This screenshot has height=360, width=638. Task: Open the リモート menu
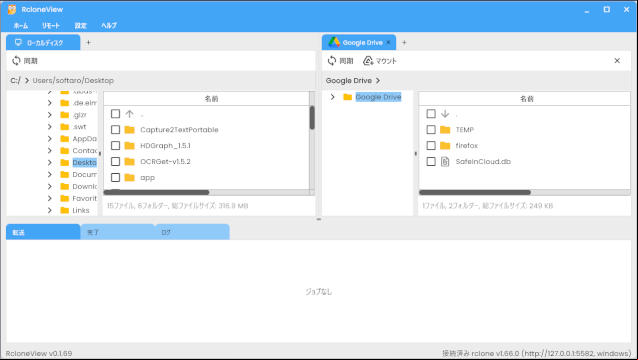click(x=51, y=25)
